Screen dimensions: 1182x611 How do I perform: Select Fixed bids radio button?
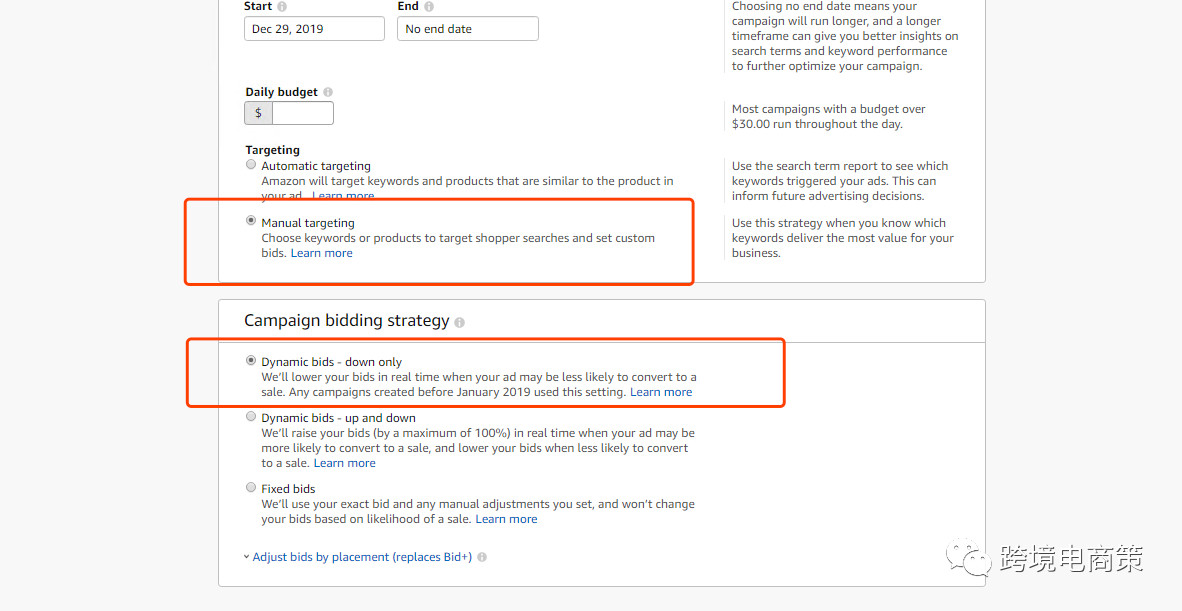pyautogui.click(x=251, y=488)
